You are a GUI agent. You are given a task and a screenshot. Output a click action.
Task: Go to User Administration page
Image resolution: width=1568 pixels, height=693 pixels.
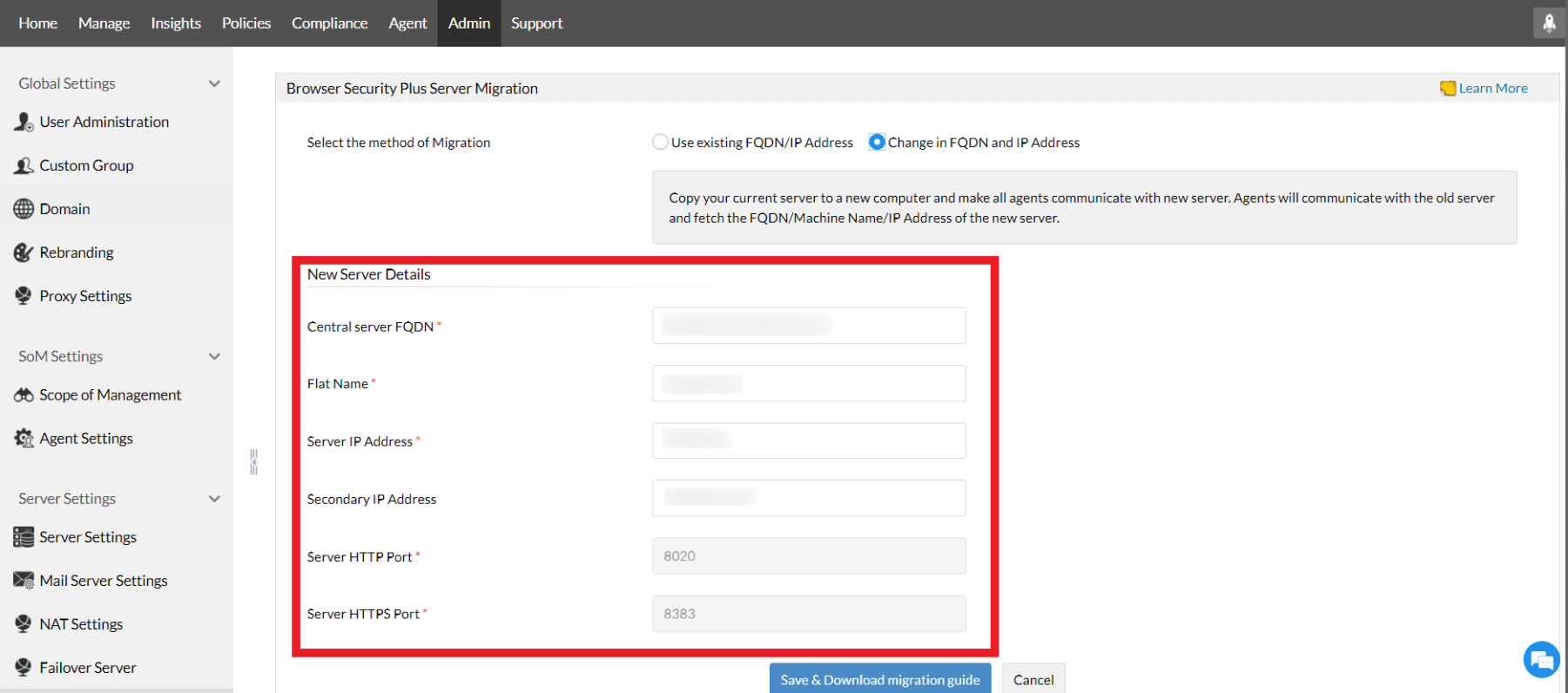click(104, 122)
